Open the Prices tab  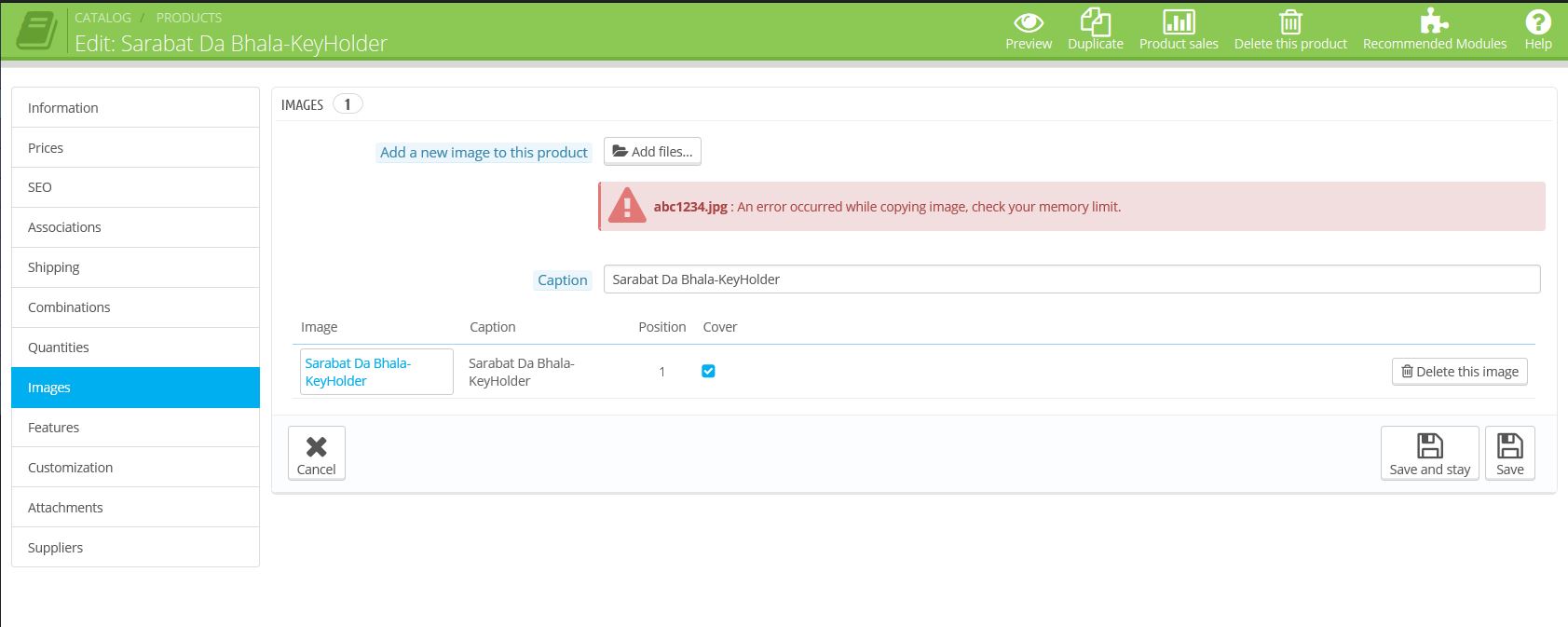135,148
